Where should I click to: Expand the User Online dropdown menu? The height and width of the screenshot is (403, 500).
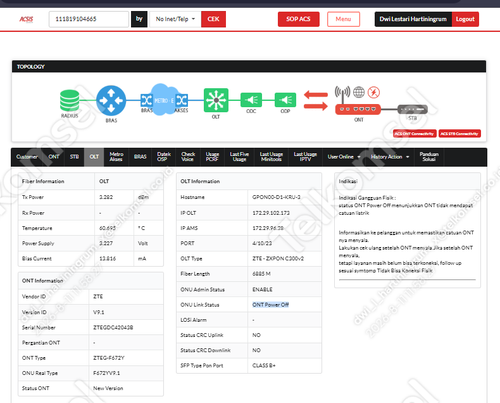(x=344, y=157)
